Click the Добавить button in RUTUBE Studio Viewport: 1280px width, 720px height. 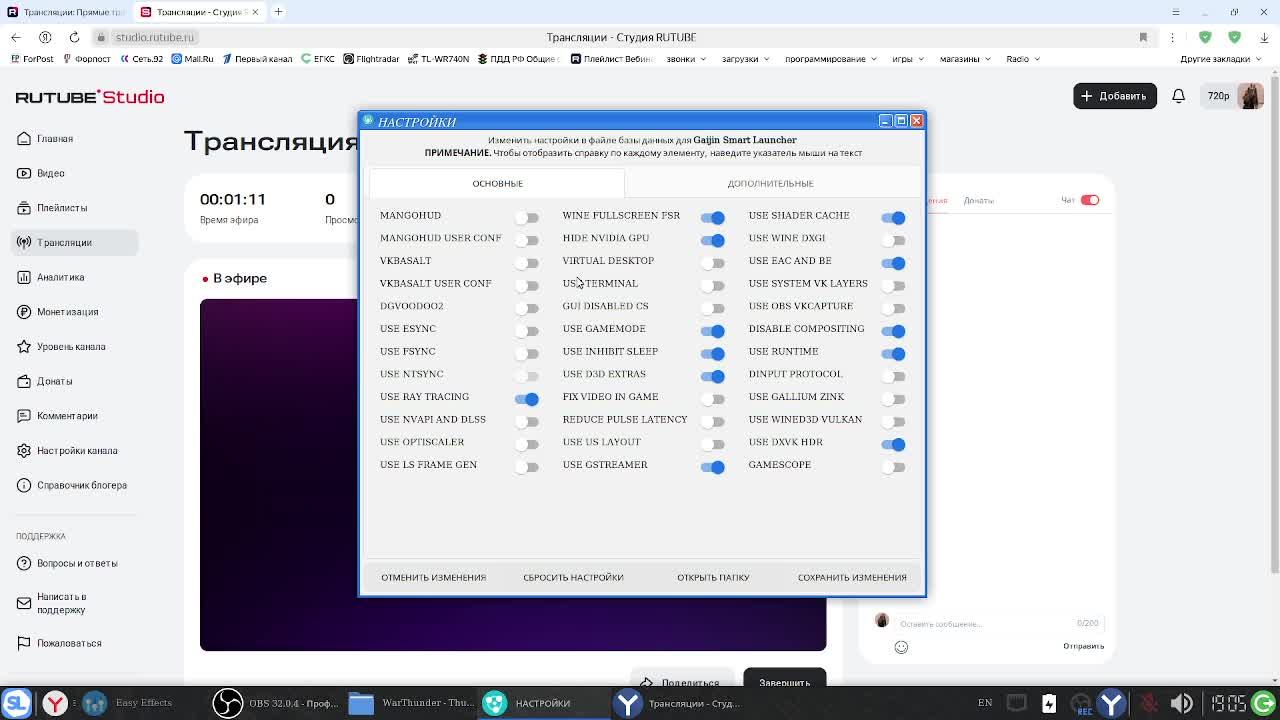pyautogui.click(x=1114, y=96)
